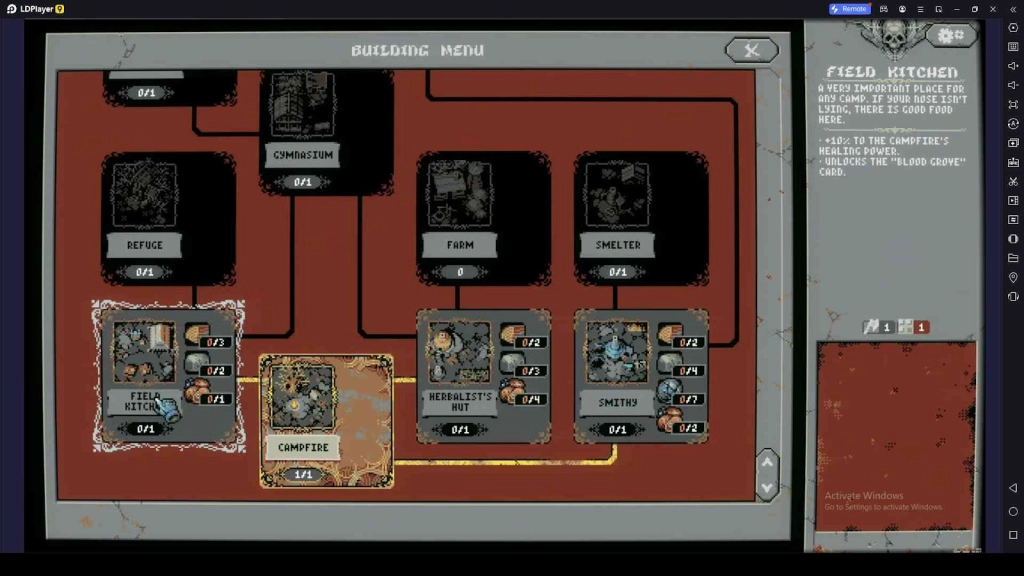The height and width of the screenshot is (576, 1024).
Task: Take screenshot with scissors icon
Action: click(1013, 182)
